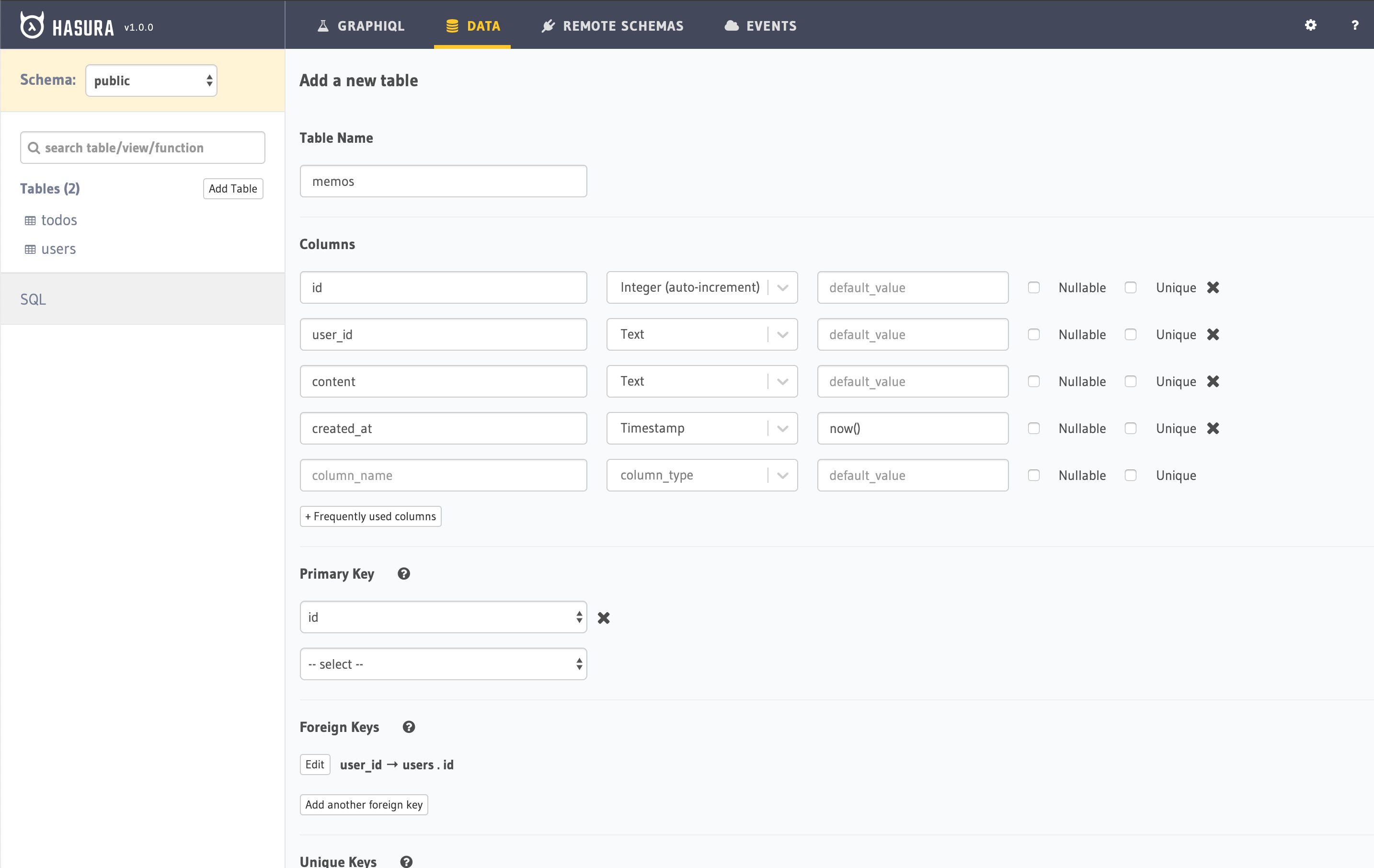
Task: Remove id from primary key
Action: click(604, 618)
